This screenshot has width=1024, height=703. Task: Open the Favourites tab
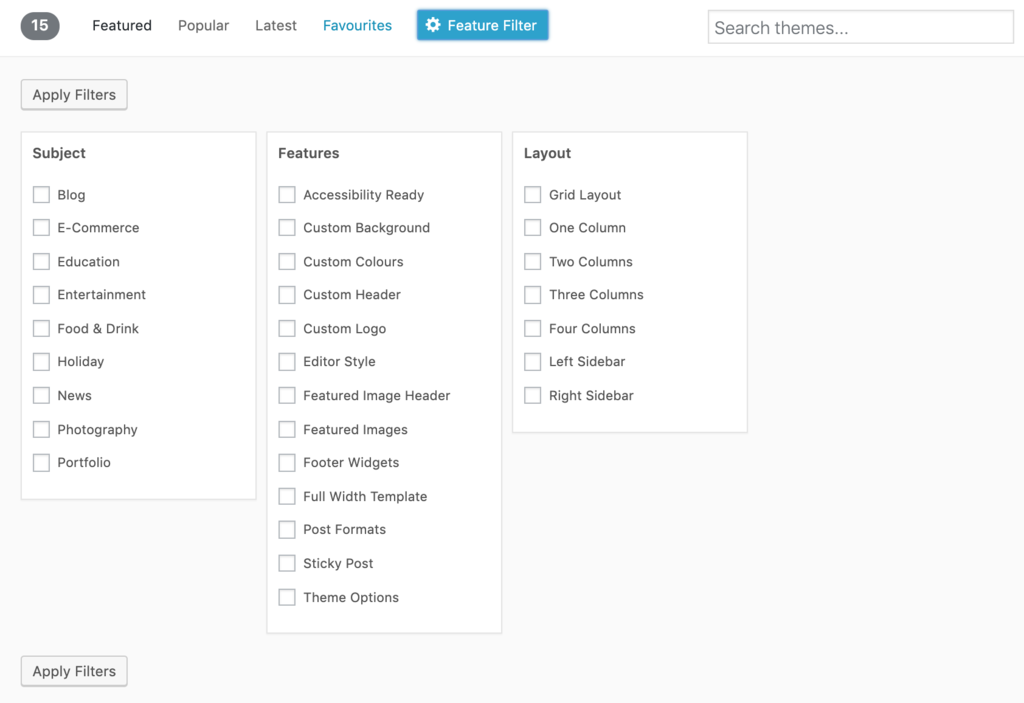[357, 25]
